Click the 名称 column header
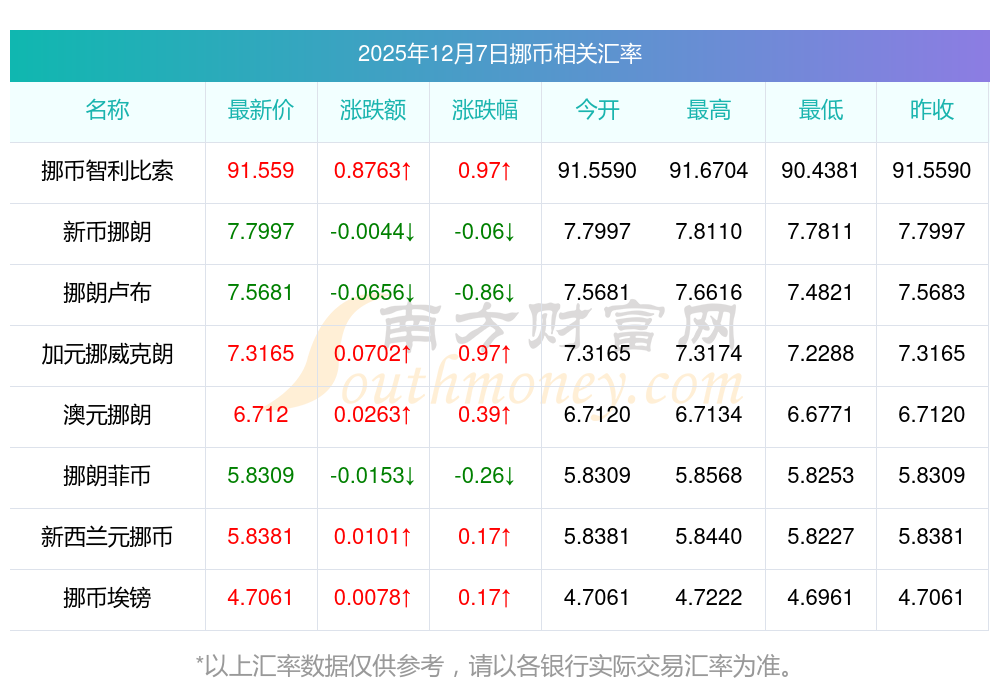Screen dimensions: 1000x697 (x=107, y=110)
